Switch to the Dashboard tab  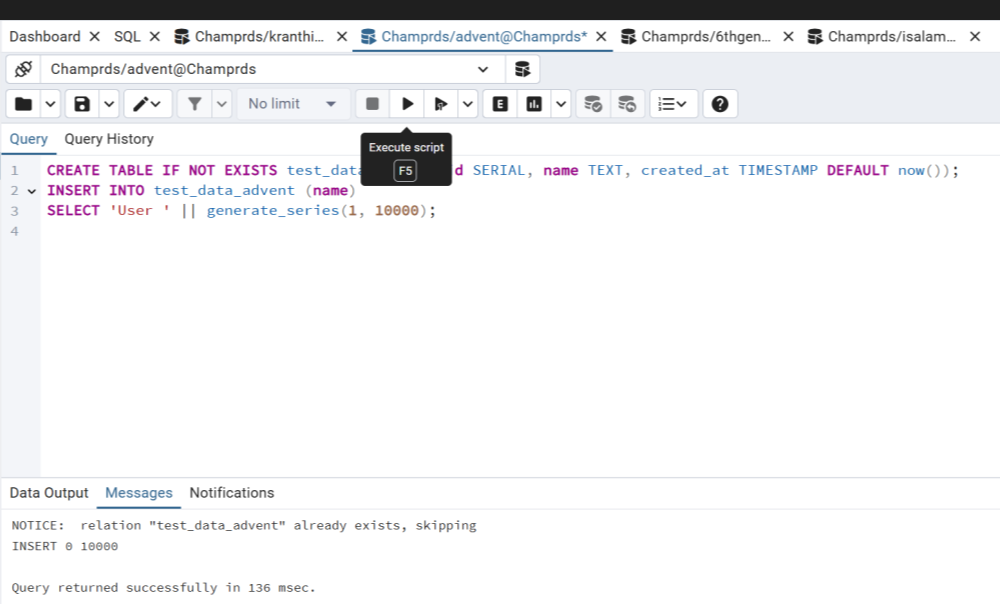coord(45,36)
